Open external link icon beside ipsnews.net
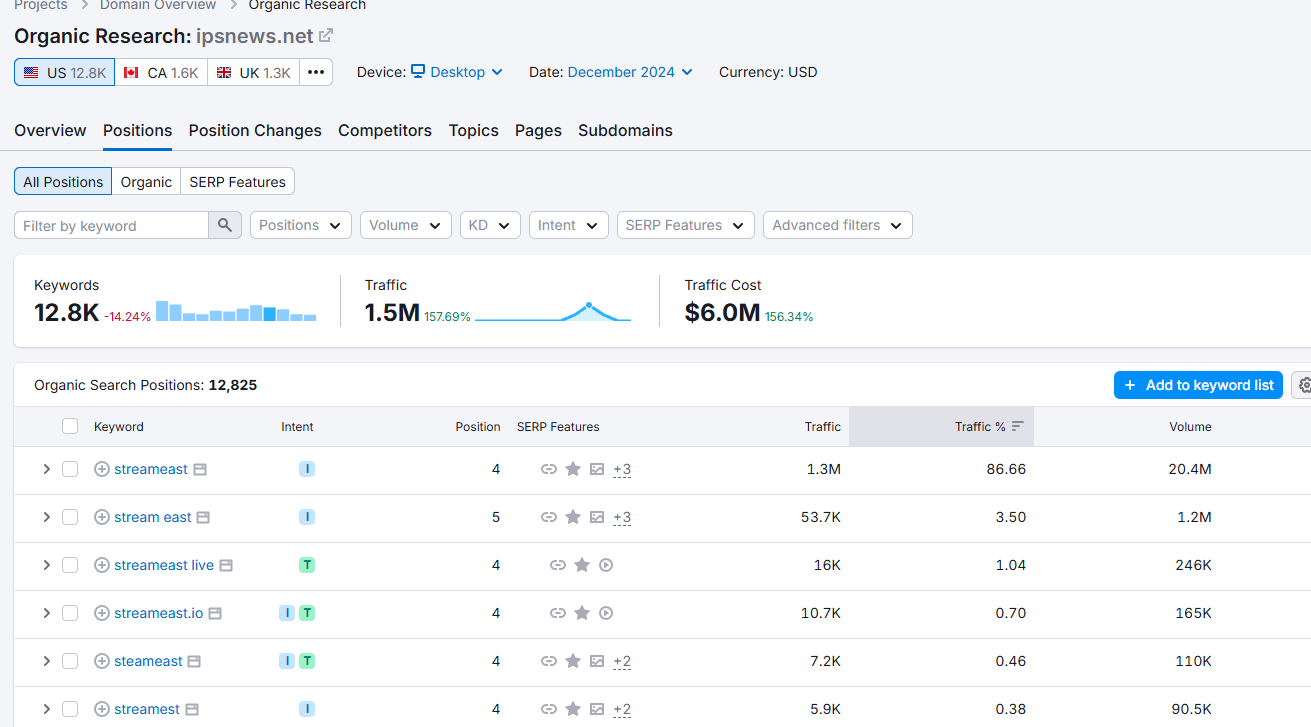Image resolution: width=1311 pixels, height=727 pixels. [x=326, y=36]
